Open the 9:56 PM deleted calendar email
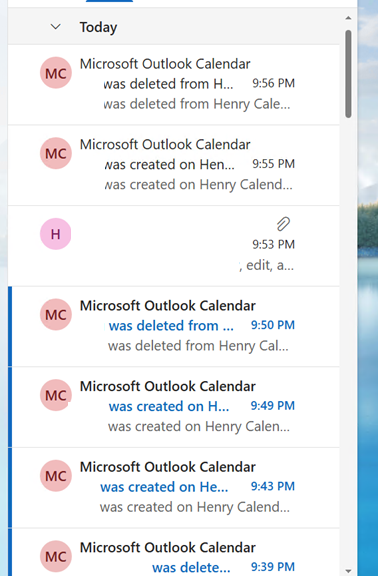This screenshot has width=378, height=576. click(173, 85)
